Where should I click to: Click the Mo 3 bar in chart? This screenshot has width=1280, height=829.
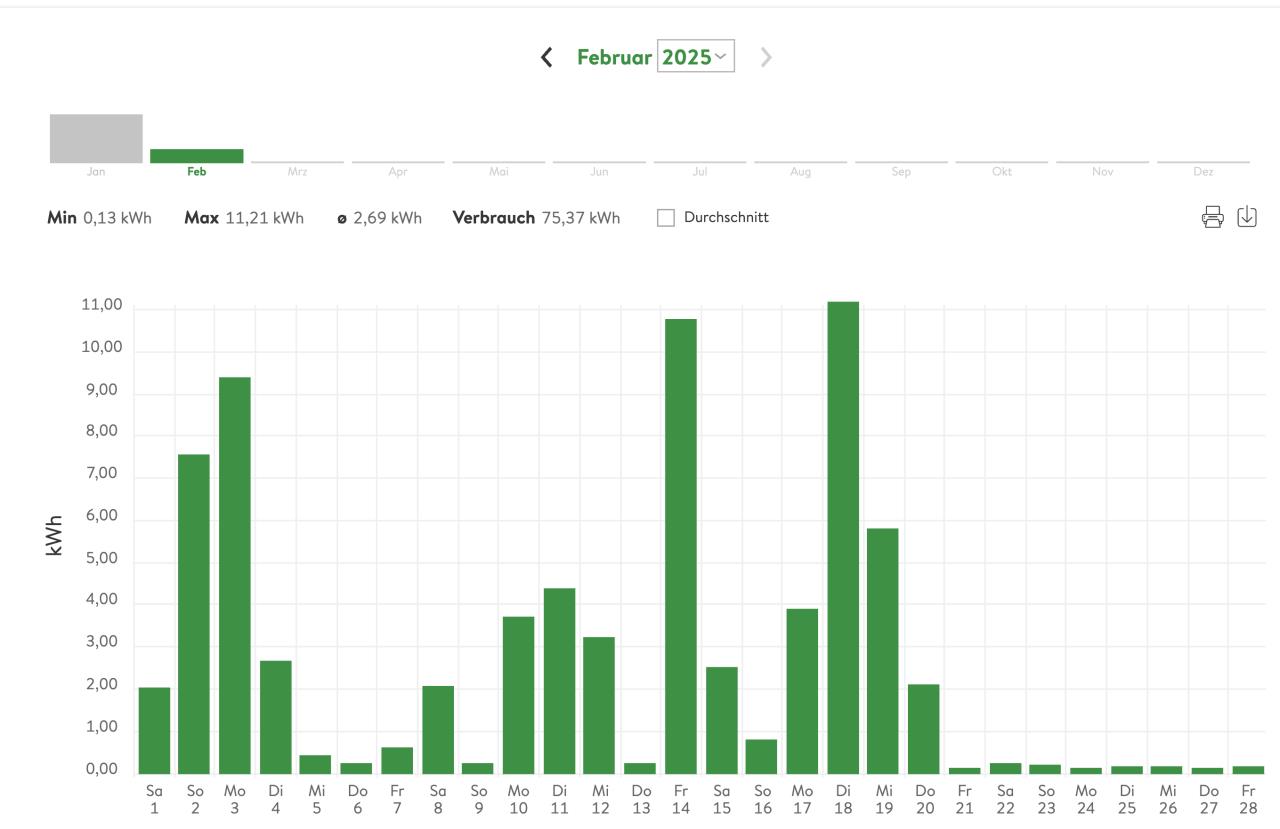click(235, 575)
